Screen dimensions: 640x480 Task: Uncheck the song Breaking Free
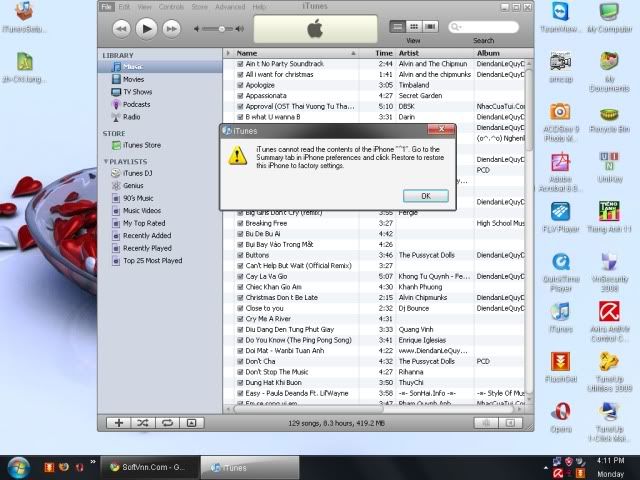click(x=240, y=223)
